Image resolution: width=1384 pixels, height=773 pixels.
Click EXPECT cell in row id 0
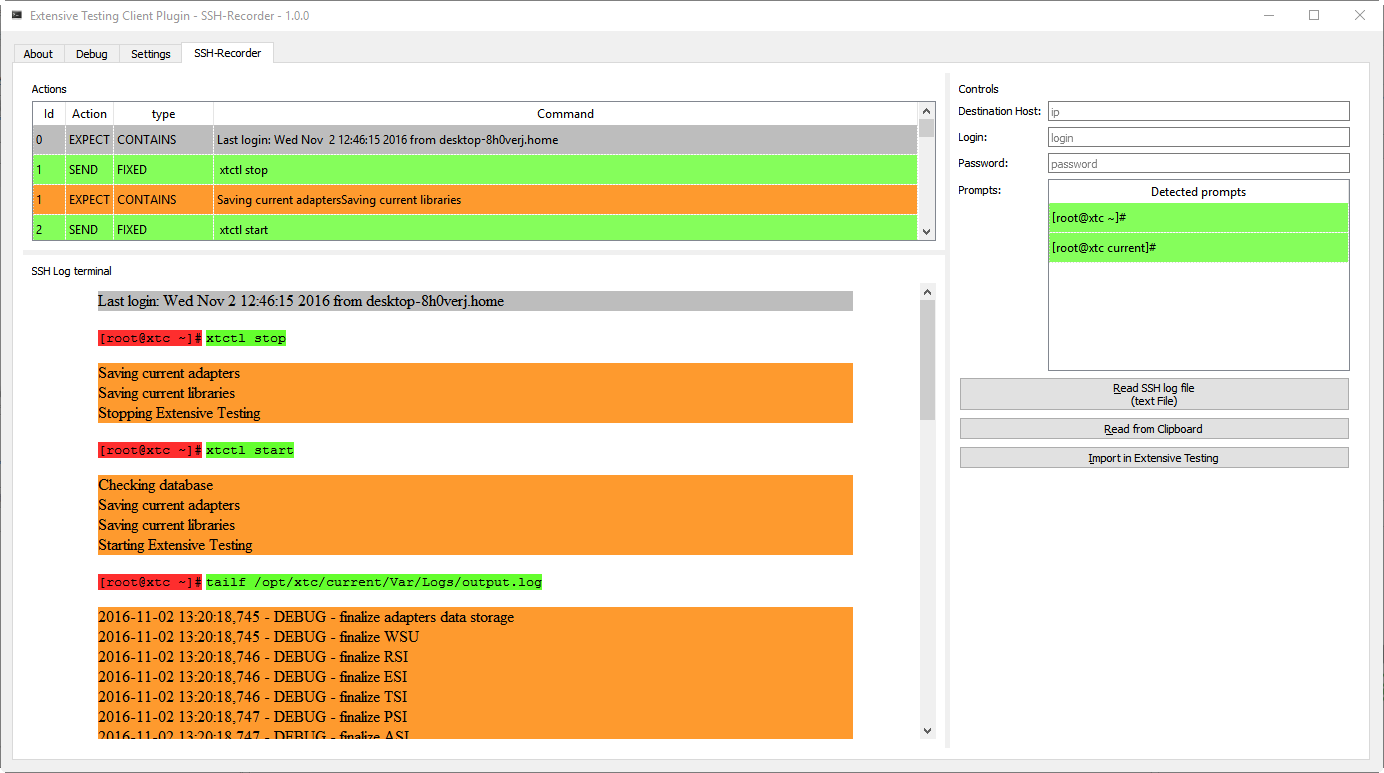point(89,140)
